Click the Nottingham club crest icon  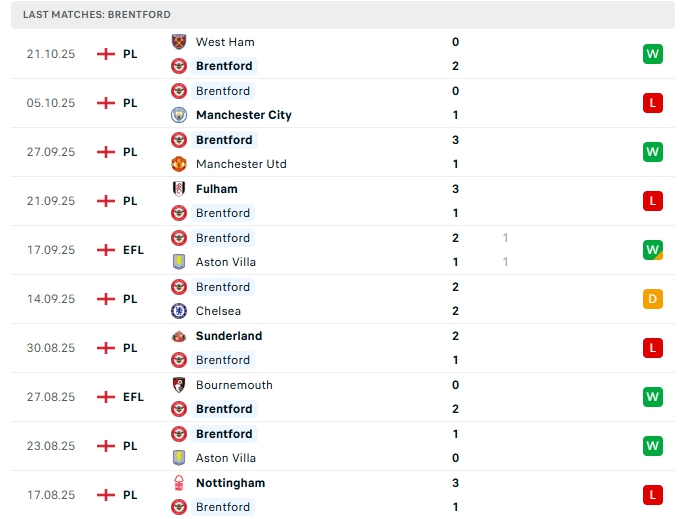click(x=180, y=483)
